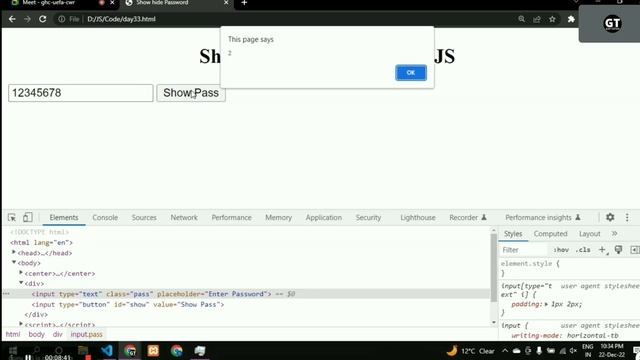This screenshot has height=360, width=640.
Task: Open the Sources tab
Action: click(x=144, y=218)
